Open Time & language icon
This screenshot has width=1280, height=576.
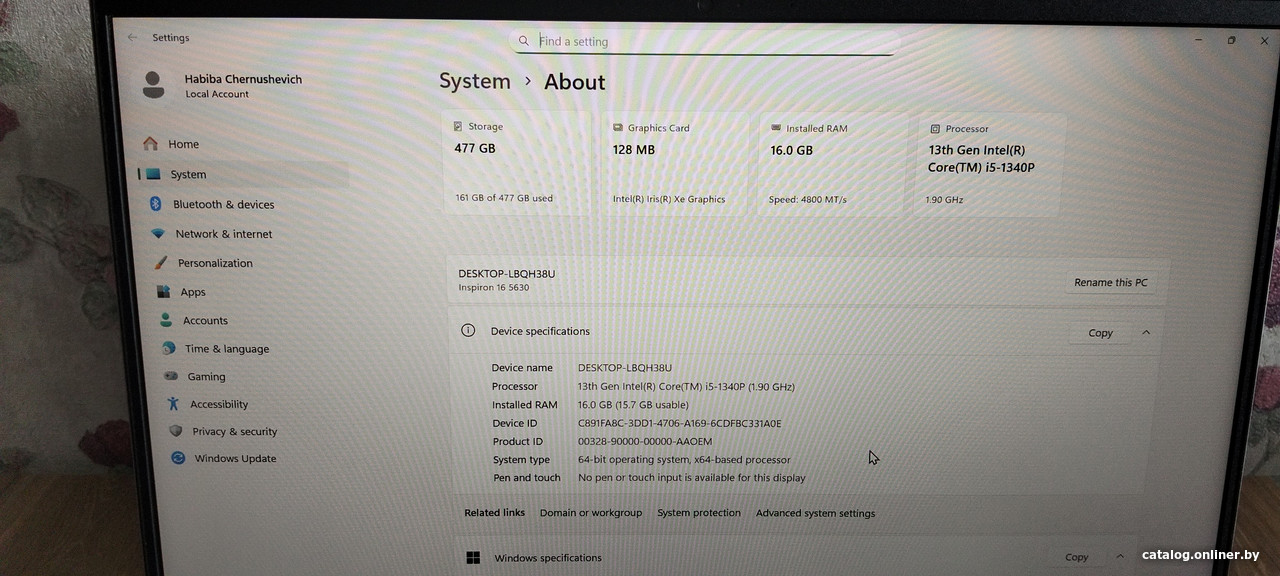tap(168, 348)
